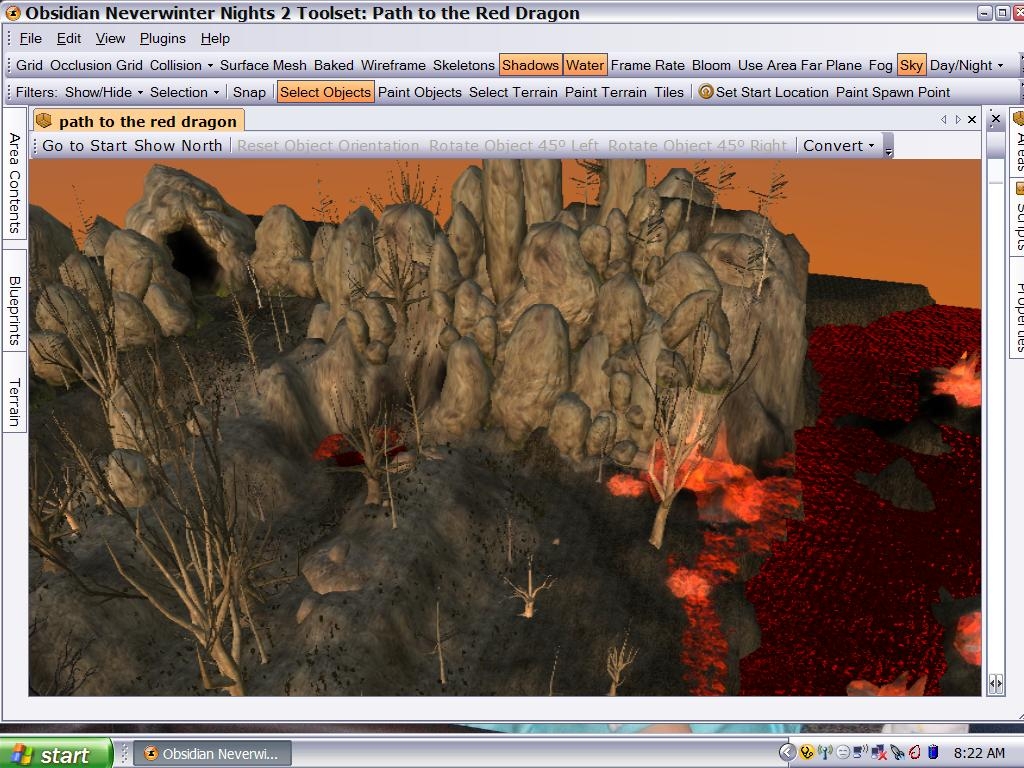This screenshot has width=1024, height=768.
Task: Open the Day/Night dropdown
Action: [966, 65]
